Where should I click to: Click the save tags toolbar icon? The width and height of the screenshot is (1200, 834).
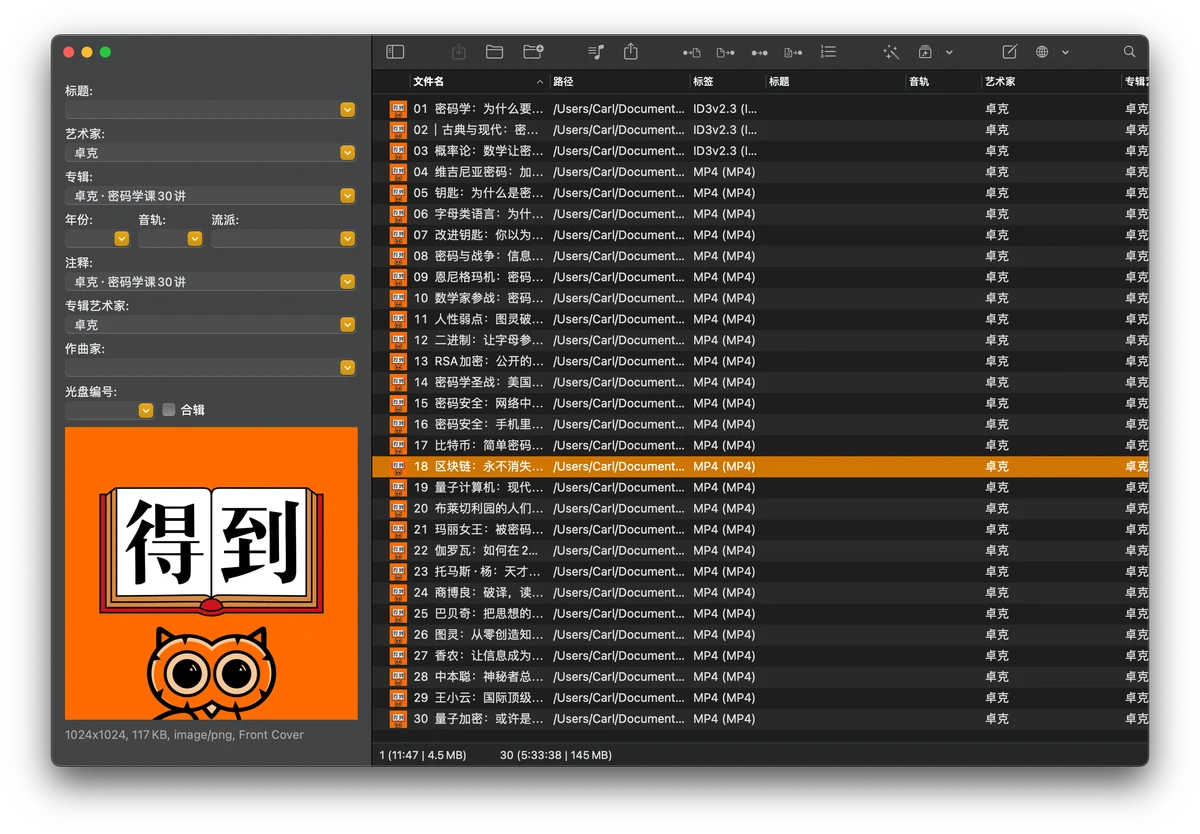pos(459,52)
